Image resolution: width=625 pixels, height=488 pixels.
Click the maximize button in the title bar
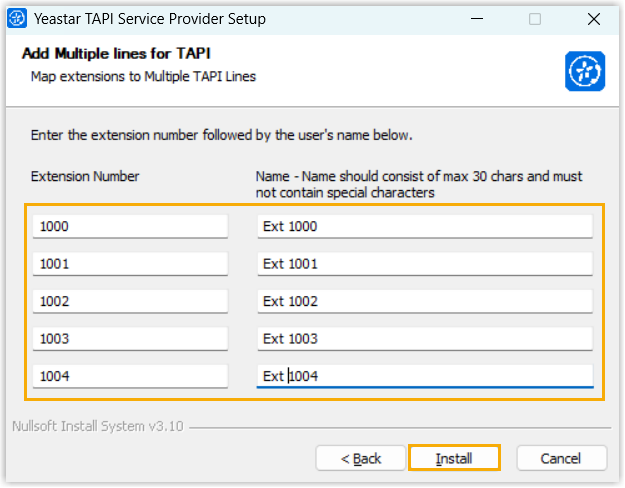tap(535, 19)
